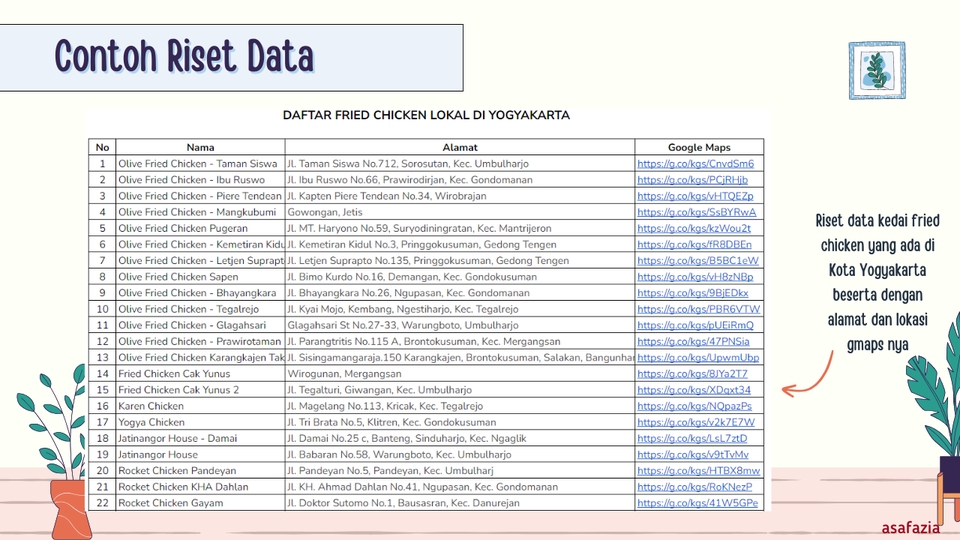This screenshot has height=540, width=960.
Task: Open maps link for Rocket Chicken Gayam
Action: pyautogui.click(x=697, y=503)
